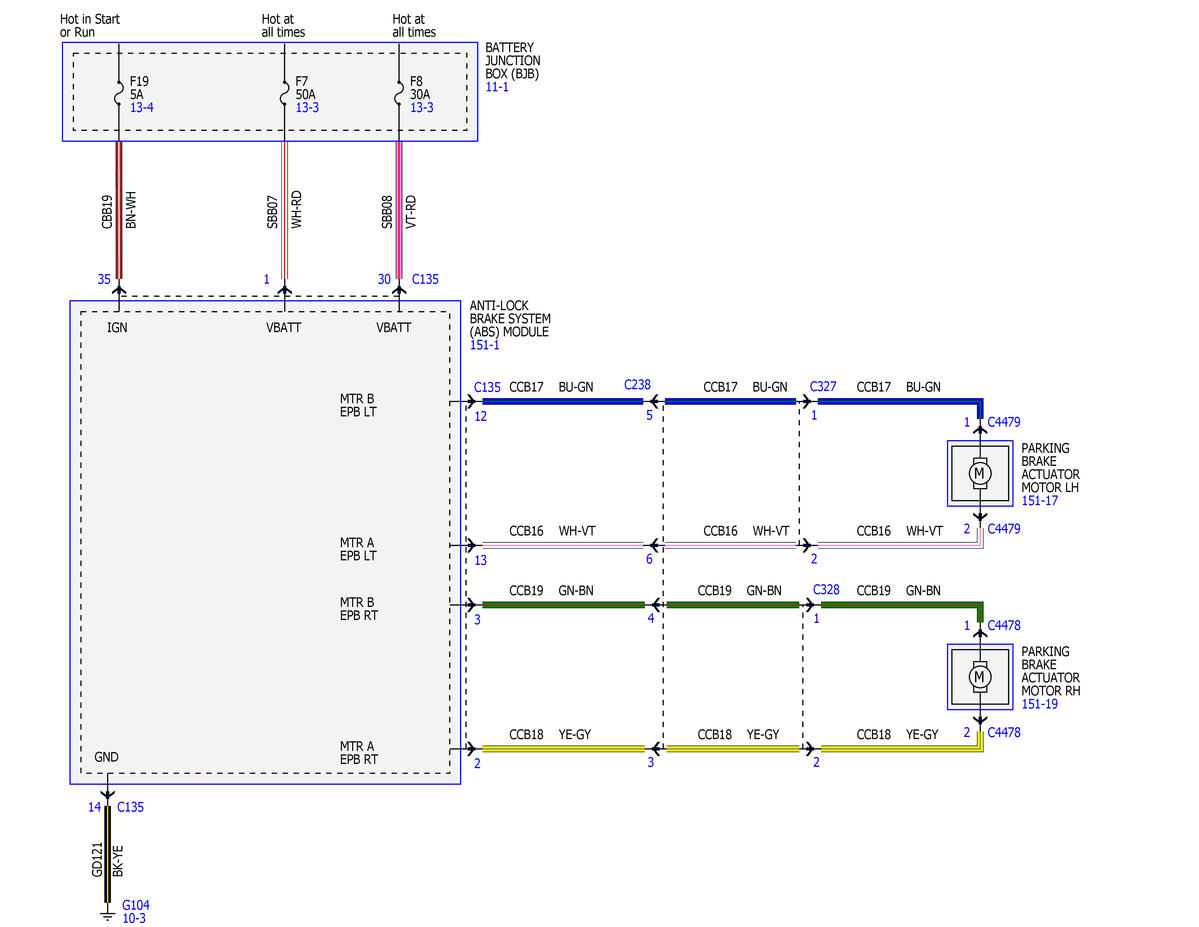The image size is (1199, 927).
Task: Follow the 151-17 reference for motor LH
Action: (1040, 501)
